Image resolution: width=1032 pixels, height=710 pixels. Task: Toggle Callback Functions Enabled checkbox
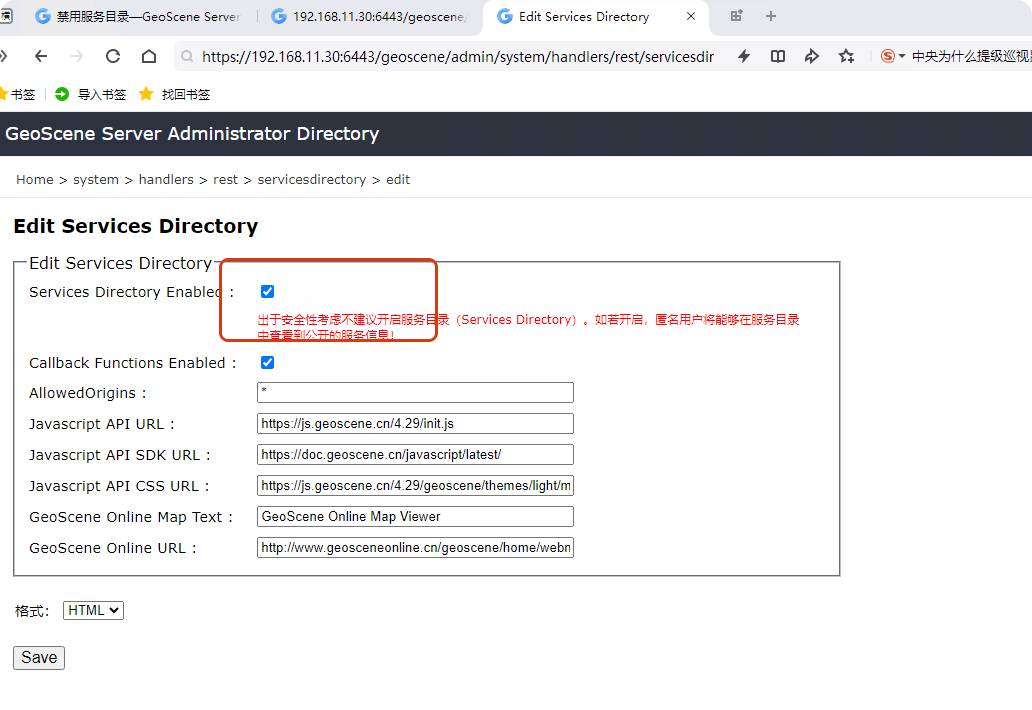pos(267,363)
